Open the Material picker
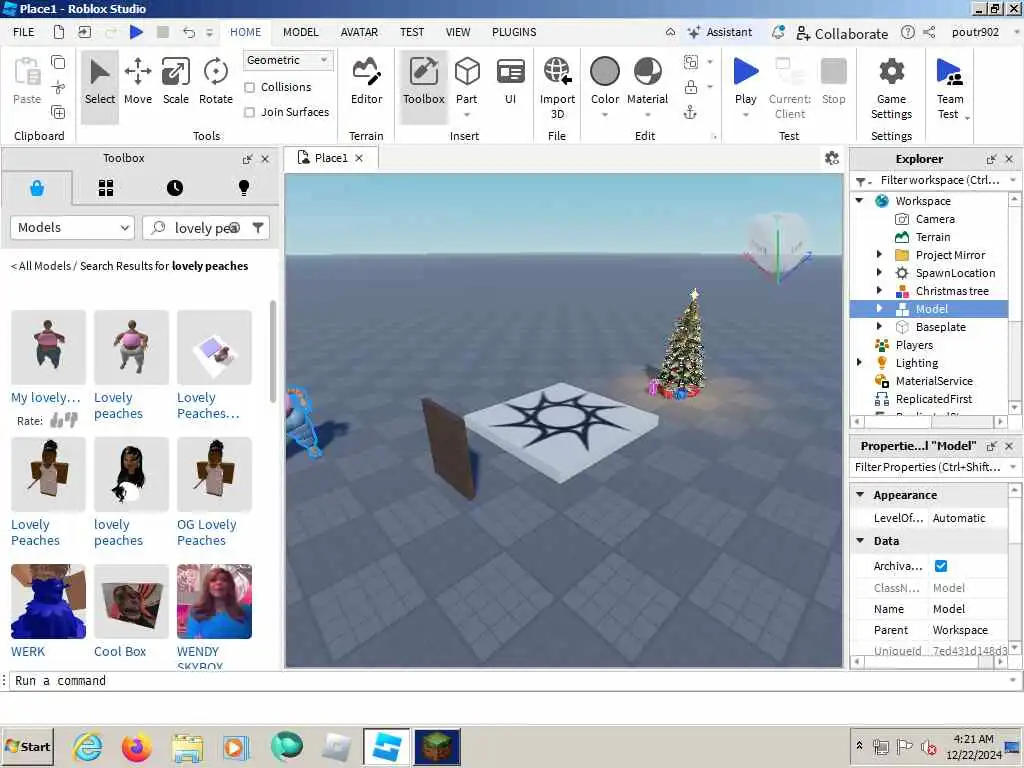Viewport: 1024px width, 768px height. click(647, 82)
